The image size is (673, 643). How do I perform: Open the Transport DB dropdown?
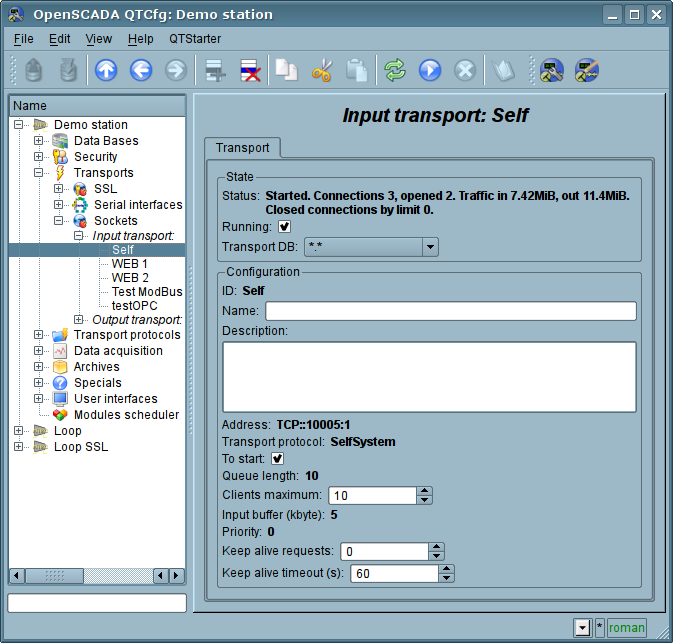coord(430,247)
